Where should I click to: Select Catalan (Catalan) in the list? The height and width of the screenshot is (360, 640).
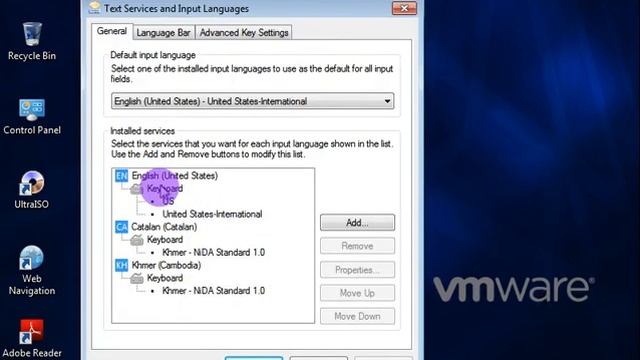click(x=164, y=227)
